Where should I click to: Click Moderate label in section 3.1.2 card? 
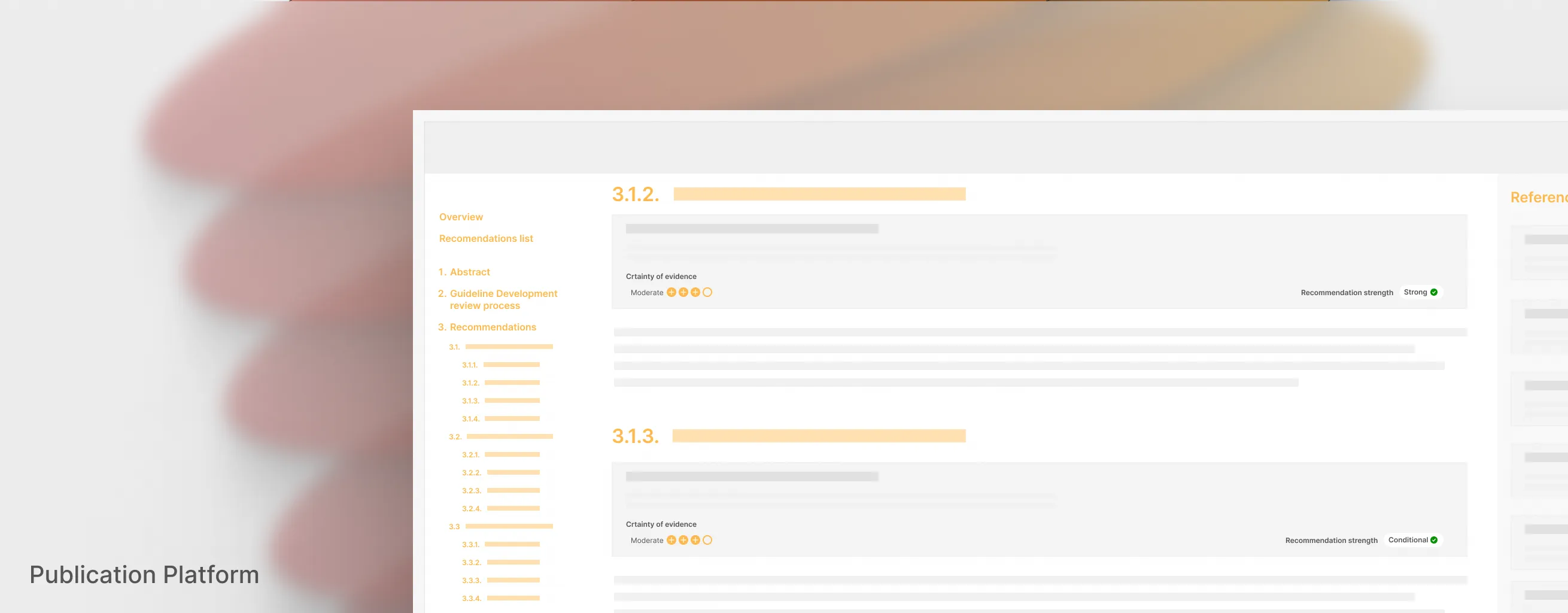tap(646, 293)
